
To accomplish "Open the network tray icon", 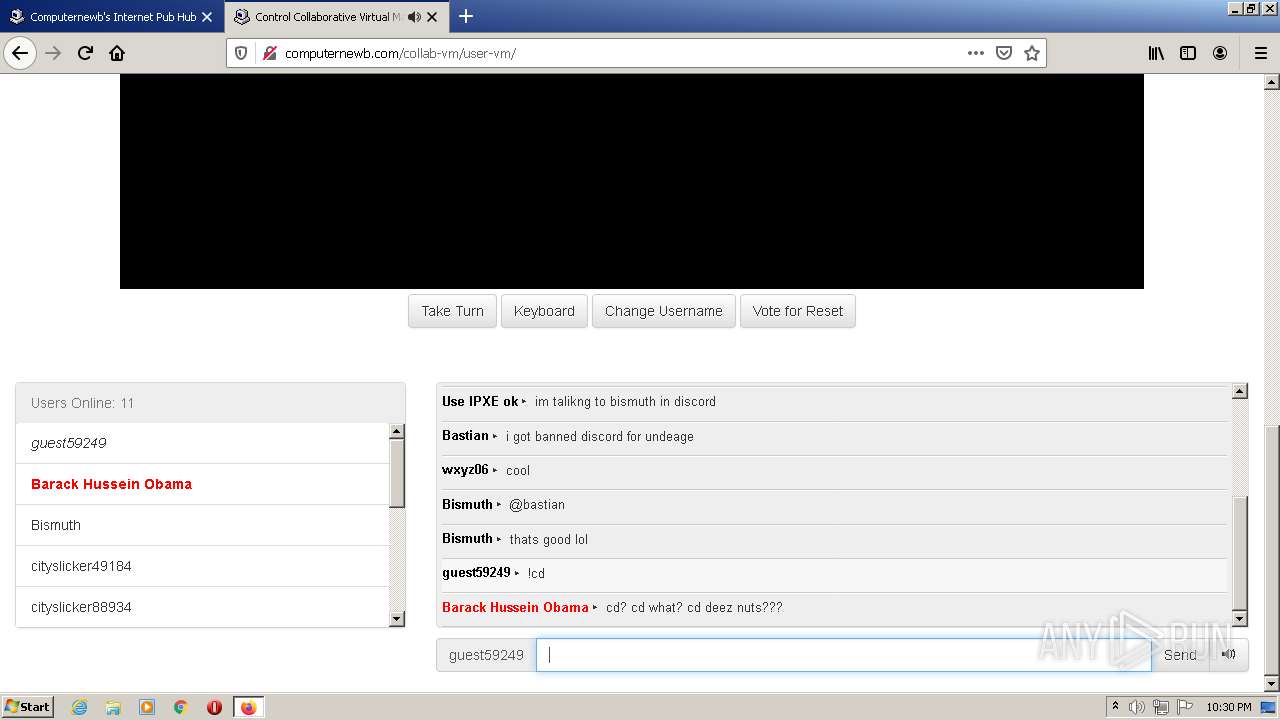I will [x=1161, y=707].
